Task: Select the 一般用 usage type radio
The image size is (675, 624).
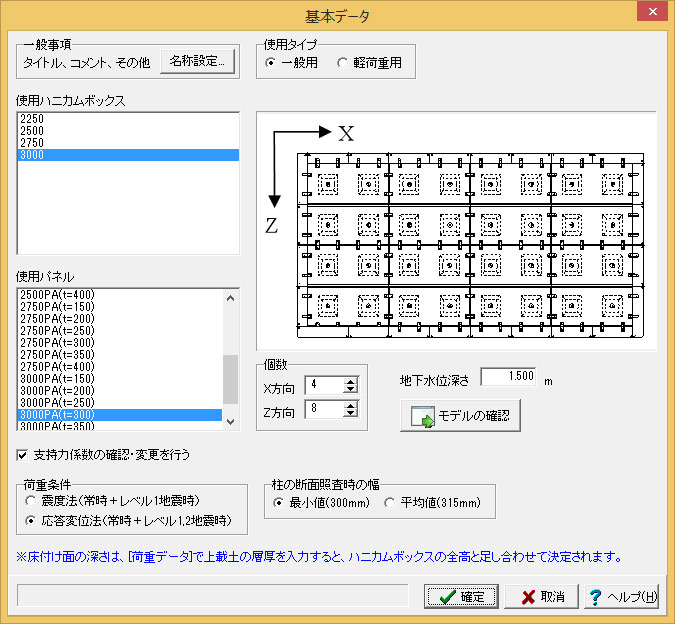Action: coord(271,63)
